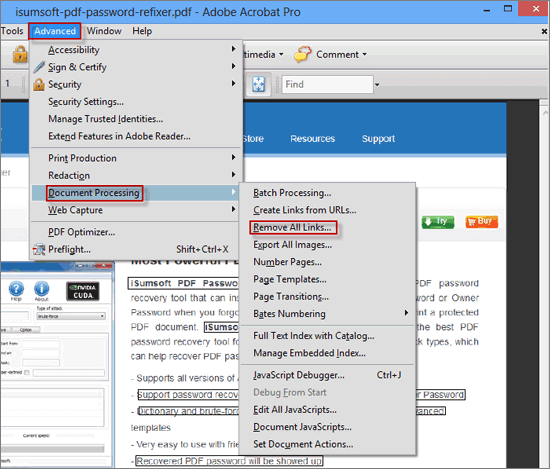
Task: Expand the Document Processing submenu
Action: pyautogui.click(x=135, y=193)
